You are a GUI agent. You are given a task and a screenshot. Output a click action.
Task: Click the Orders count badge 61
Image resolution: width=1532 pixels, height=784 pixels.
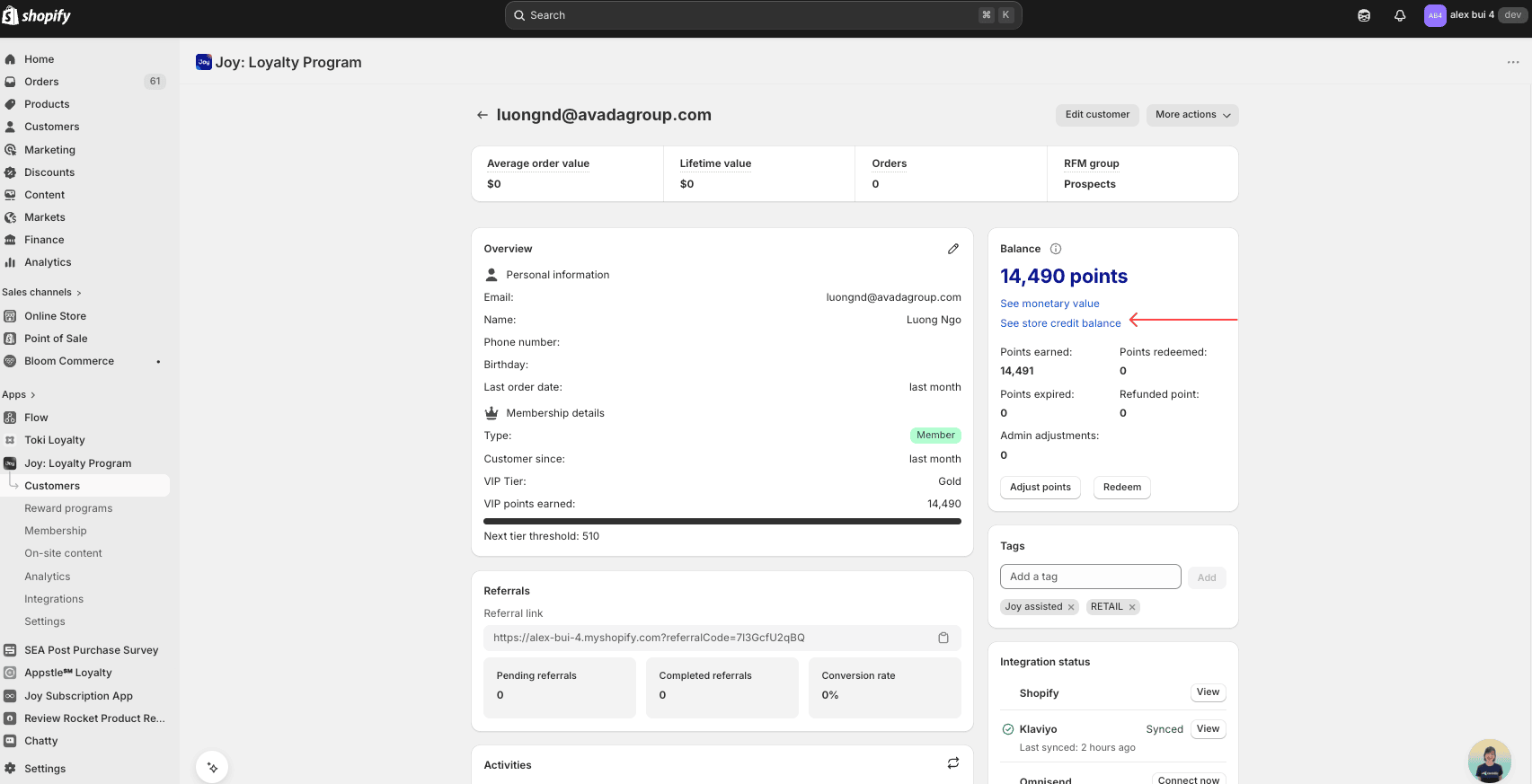point(155,82)
